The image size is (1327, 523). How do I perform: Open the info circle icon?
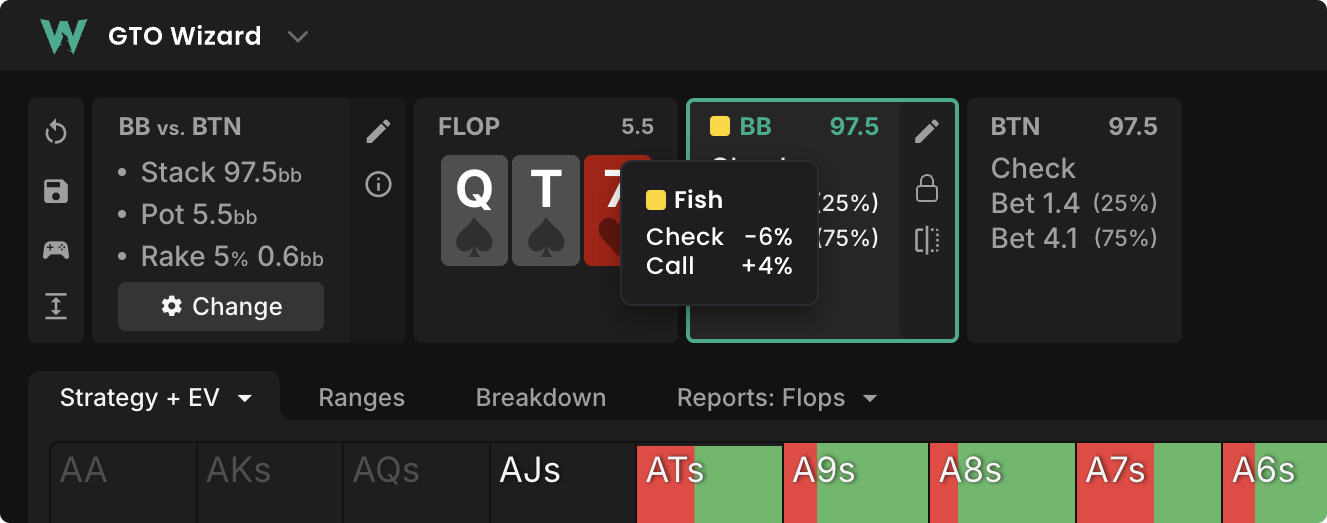point(378,185)
